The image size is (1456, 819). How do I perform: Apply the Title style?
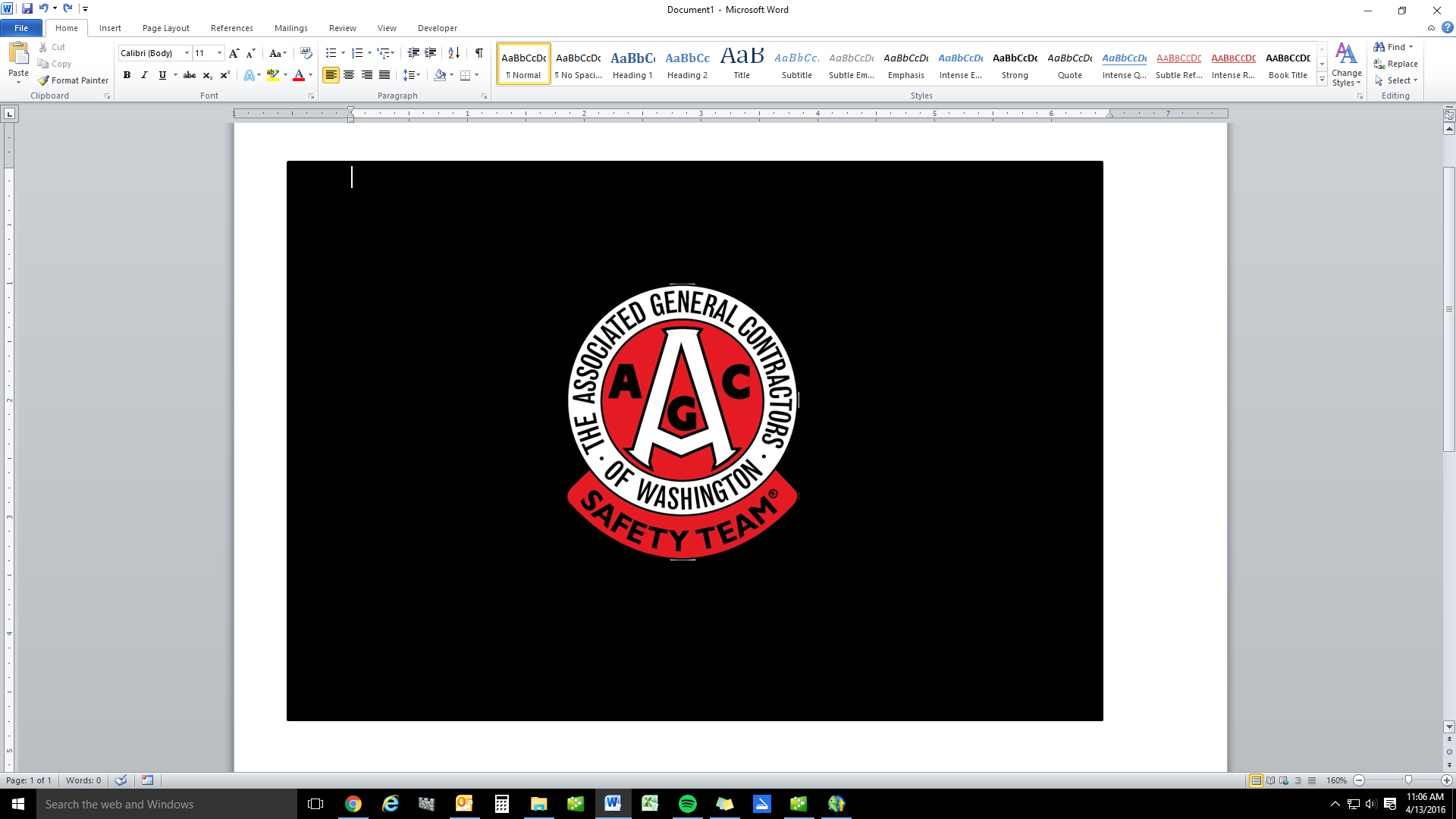click(742, 64)
